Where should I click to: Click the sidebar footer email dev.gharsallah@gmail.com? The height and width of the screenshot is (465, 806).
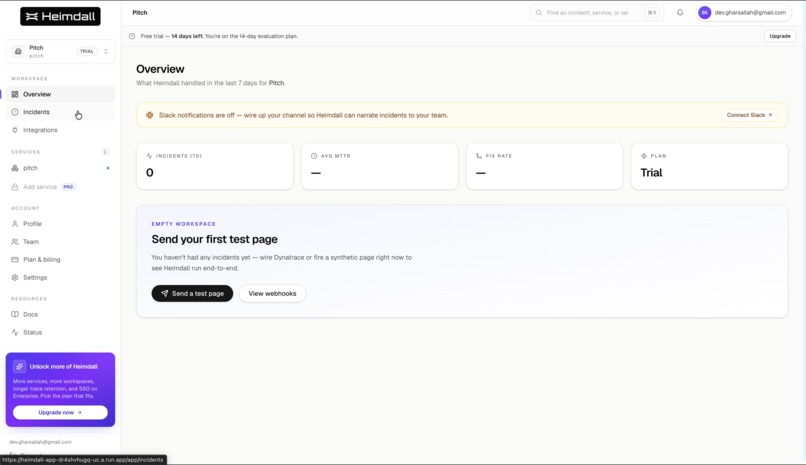[x=40, y=442]
